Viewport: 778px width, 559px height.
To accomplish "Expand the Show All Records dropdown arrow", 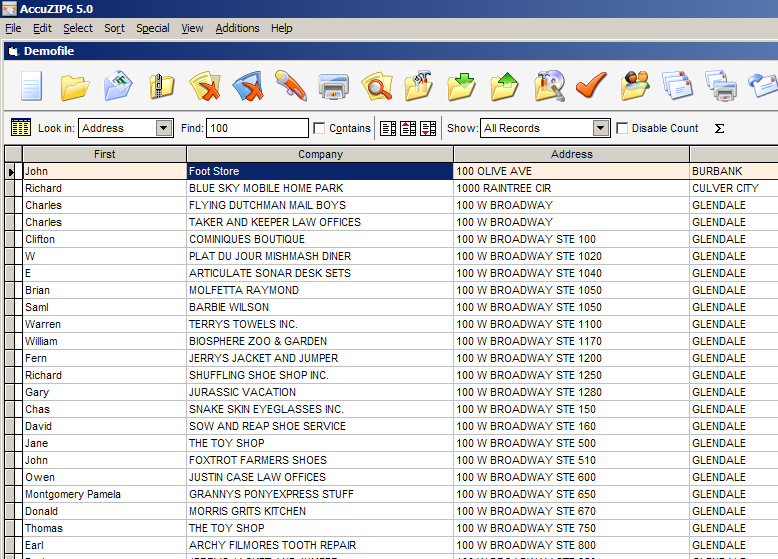I will point(600,128).
